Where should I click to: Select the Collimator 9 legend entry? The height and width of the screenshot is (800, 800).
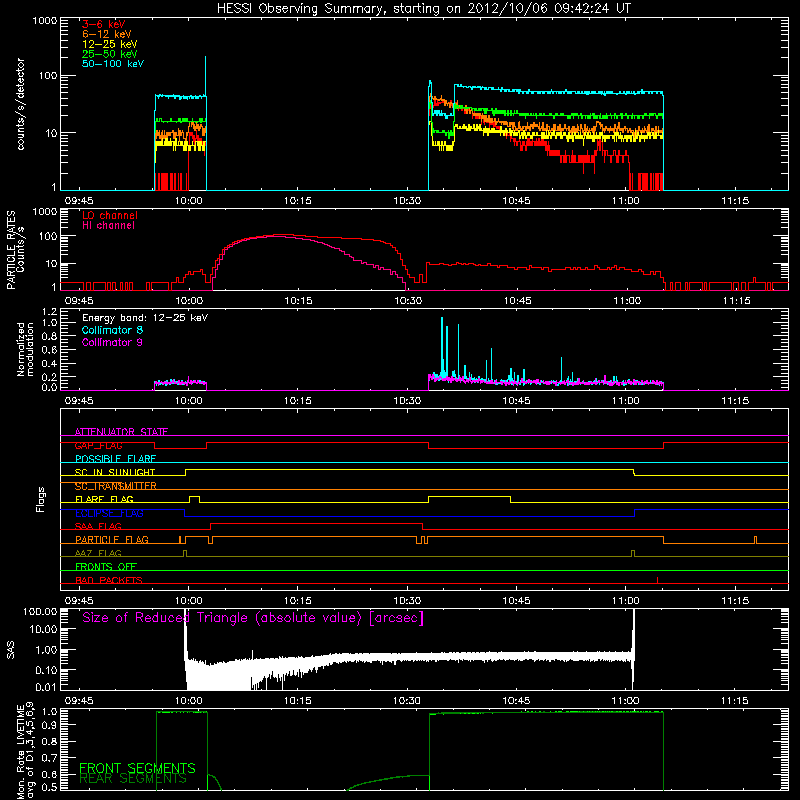pyautogui.click(x=112, y=342)
